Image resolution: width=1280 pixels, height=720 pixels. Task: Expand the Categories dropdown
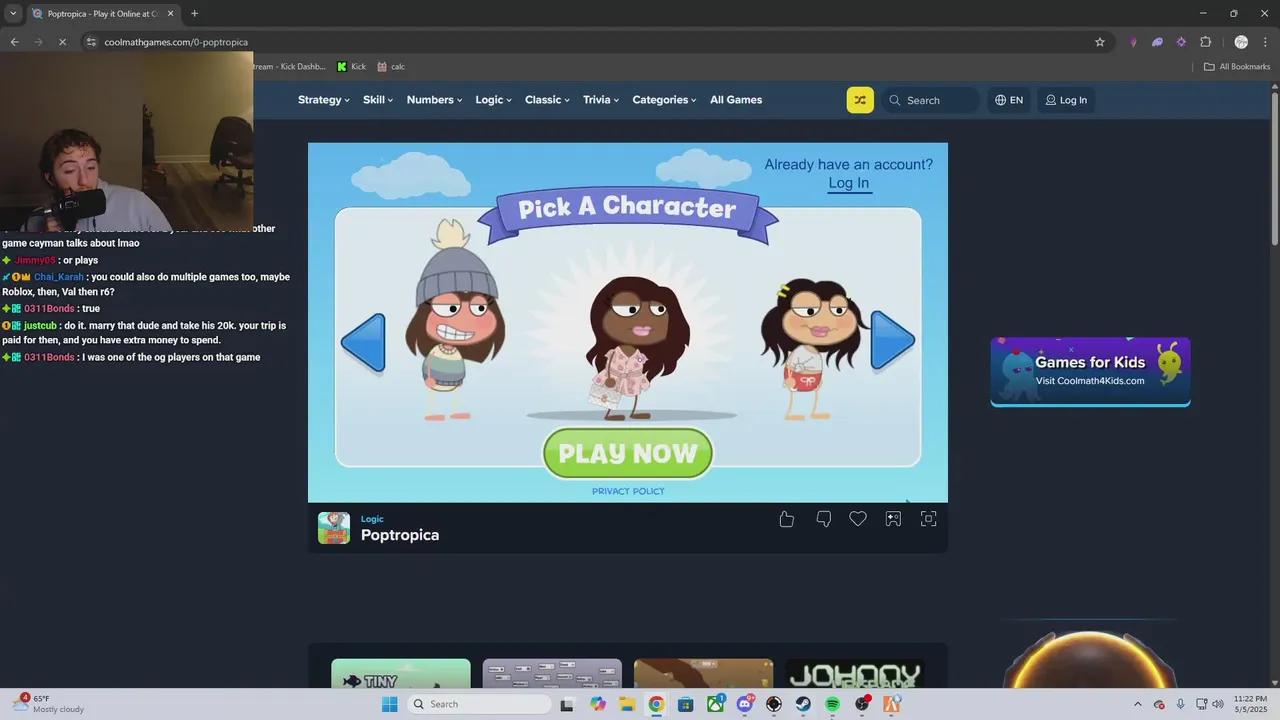(665, 100)
